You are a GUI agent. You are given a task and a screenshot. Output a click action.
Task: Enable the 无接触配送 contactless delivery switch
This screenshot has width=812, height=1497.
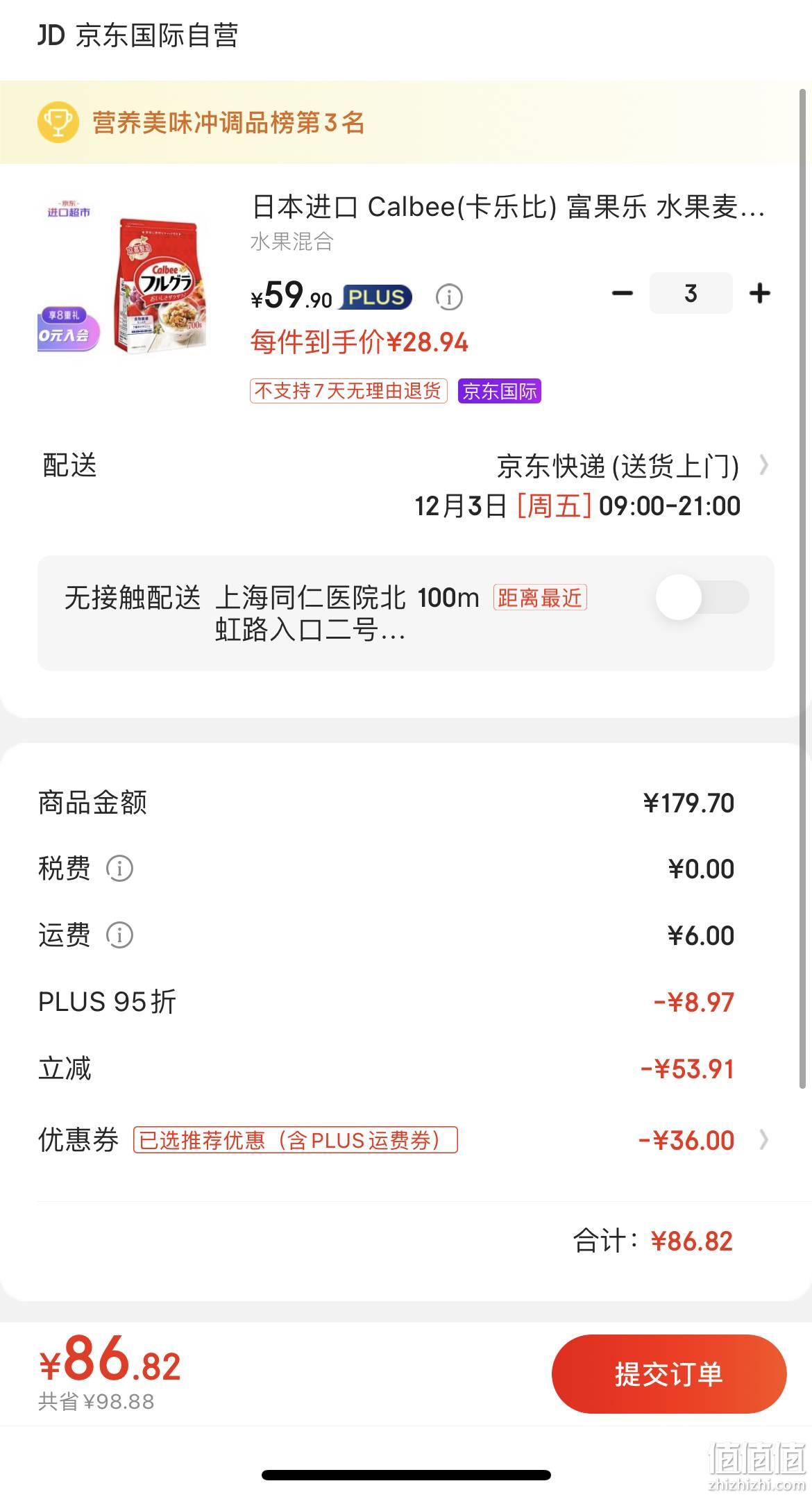click(x=702, y=597)
